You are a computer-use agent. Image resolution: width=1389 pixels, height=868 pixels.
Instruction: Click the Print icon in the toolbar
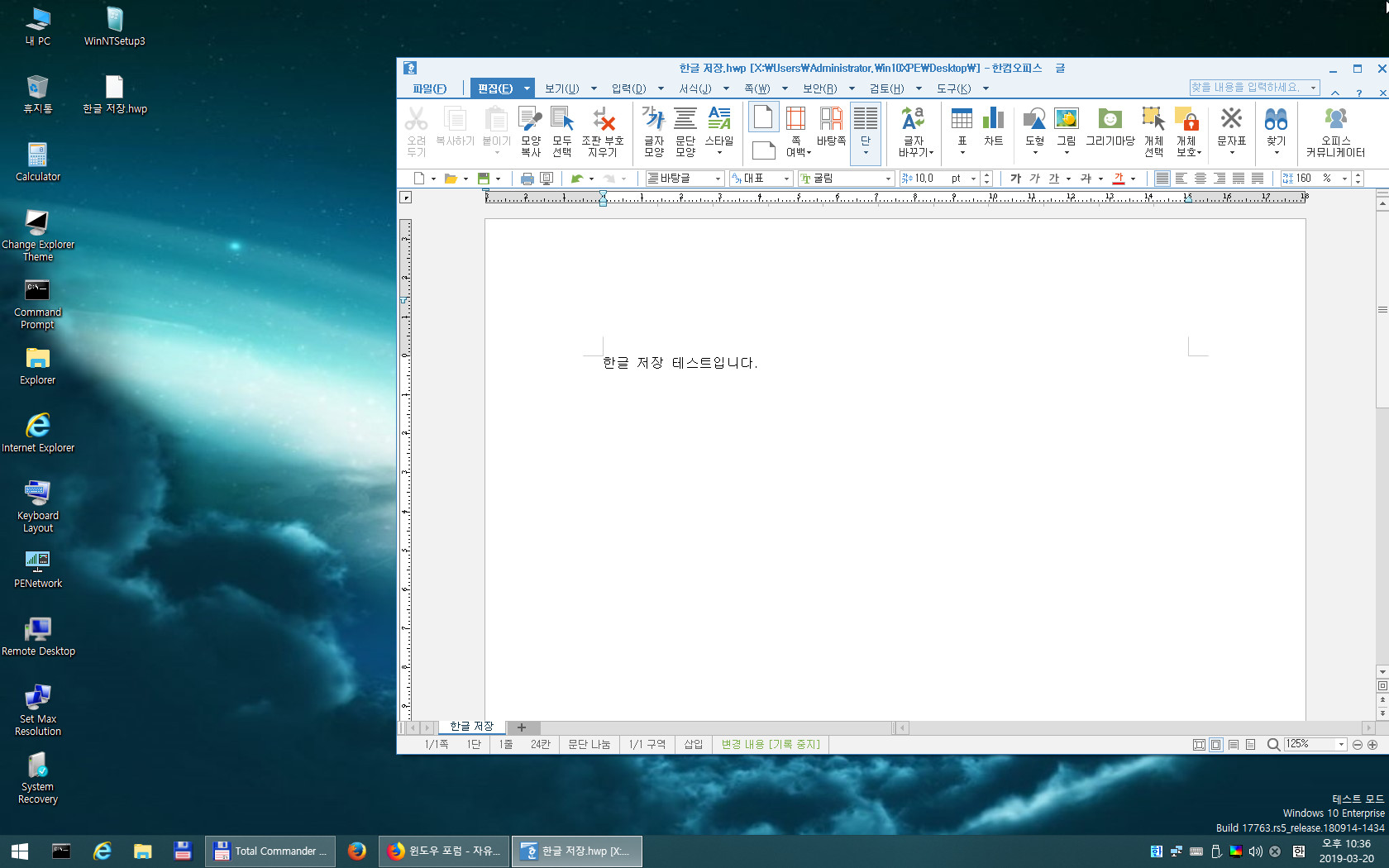(x=527, y=179)
